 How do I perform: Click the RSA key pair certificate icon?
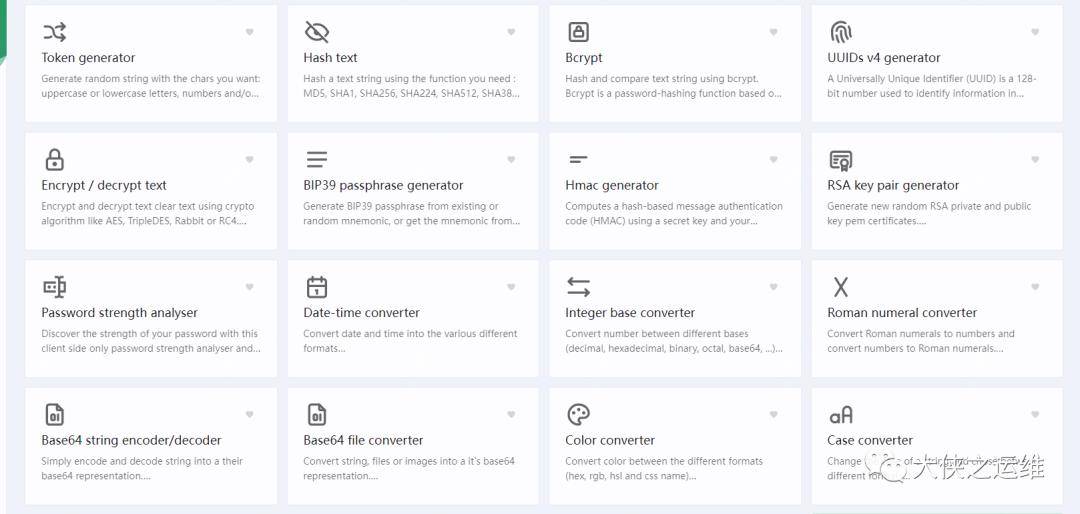pos(840,160)
